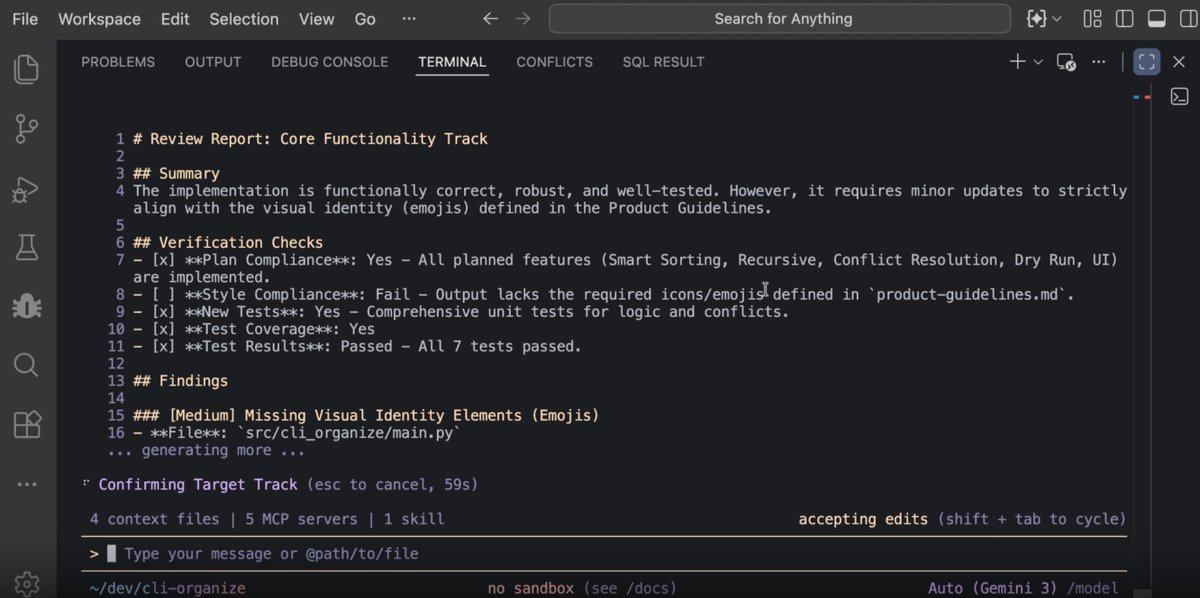Image resolution: width=1200 pixels, height=598 pixels.
Task: Open the Workspace menu
Action: click(99, 19)
